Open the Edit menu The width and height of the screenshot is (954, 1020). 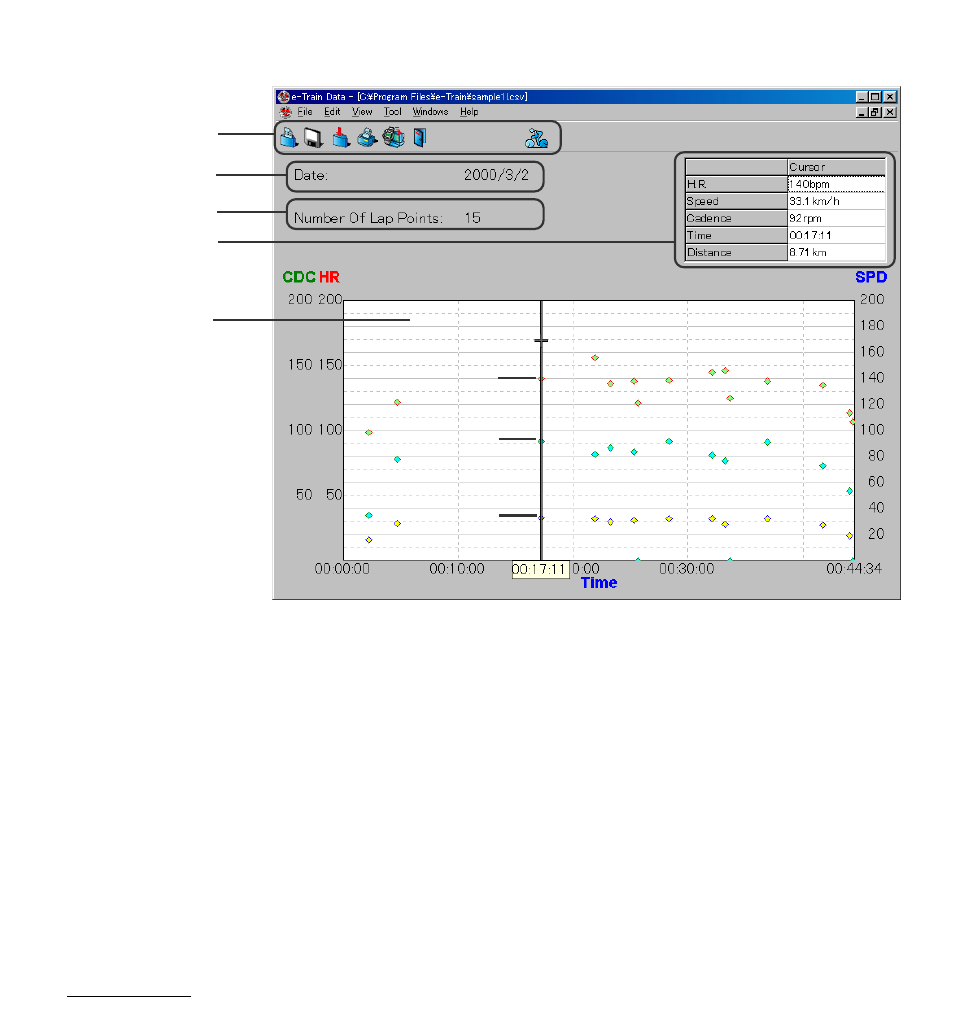pos(332,112)
